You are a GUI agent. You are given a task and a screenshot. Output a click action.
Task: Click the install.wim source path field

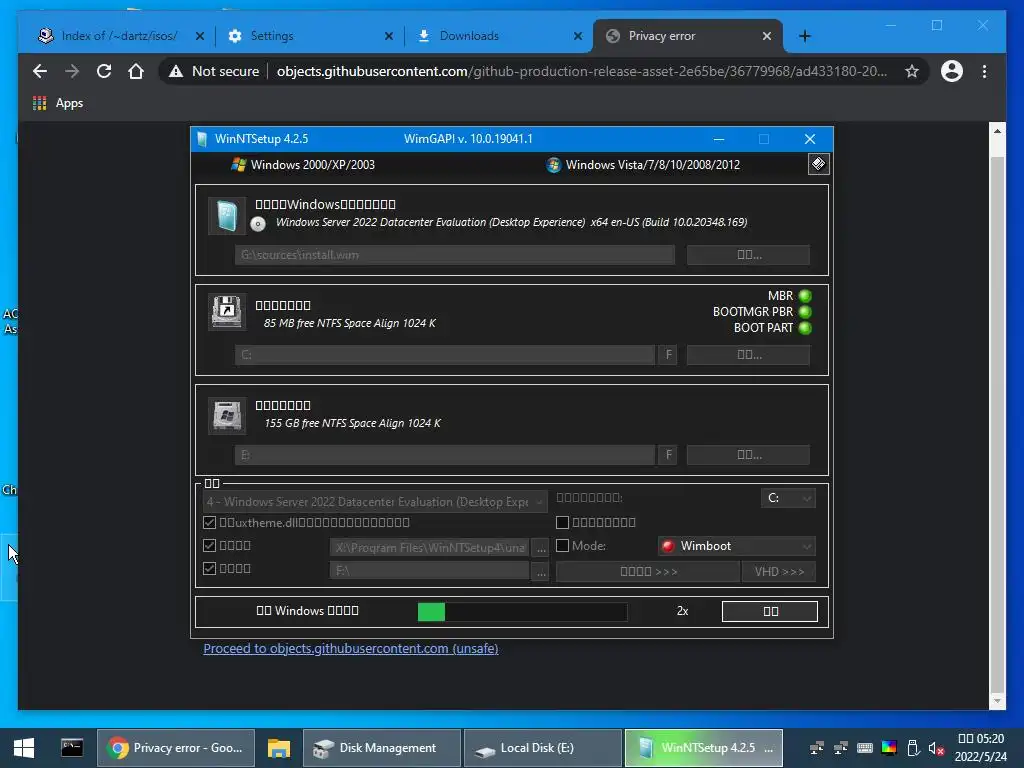point(455,255)
